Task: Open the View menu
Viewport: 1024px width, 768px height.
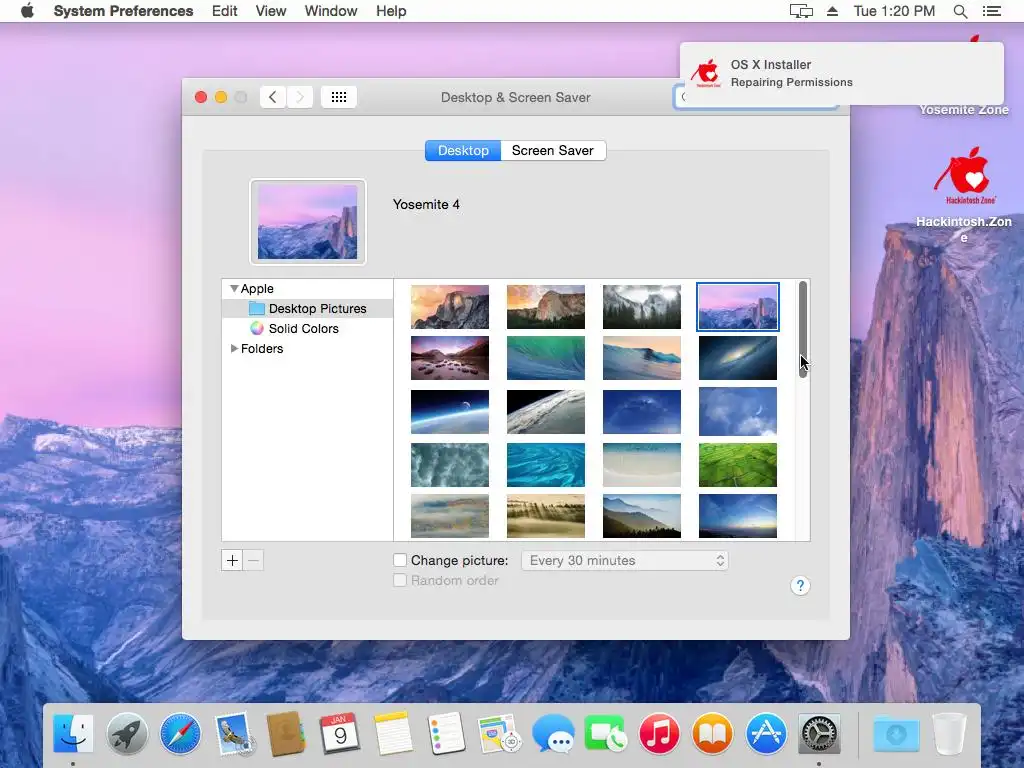Action: (x=271, y=11)
